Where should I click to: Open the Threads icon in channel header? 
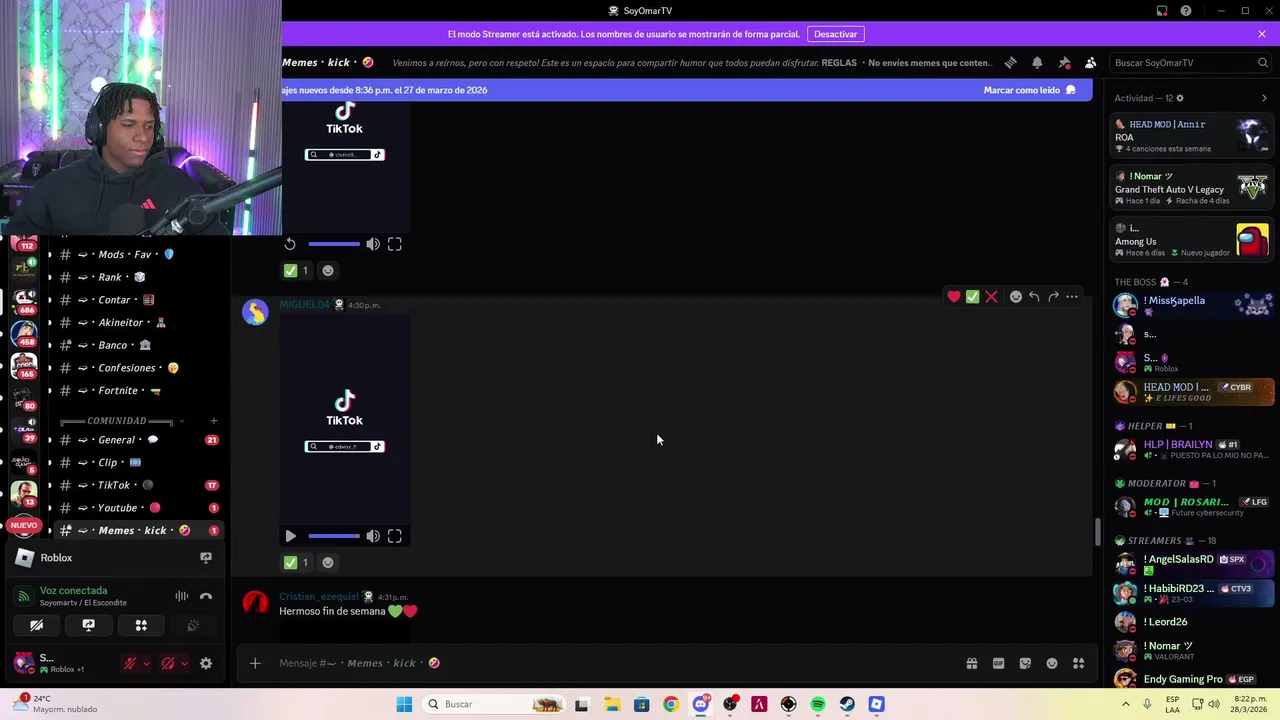1010,62
